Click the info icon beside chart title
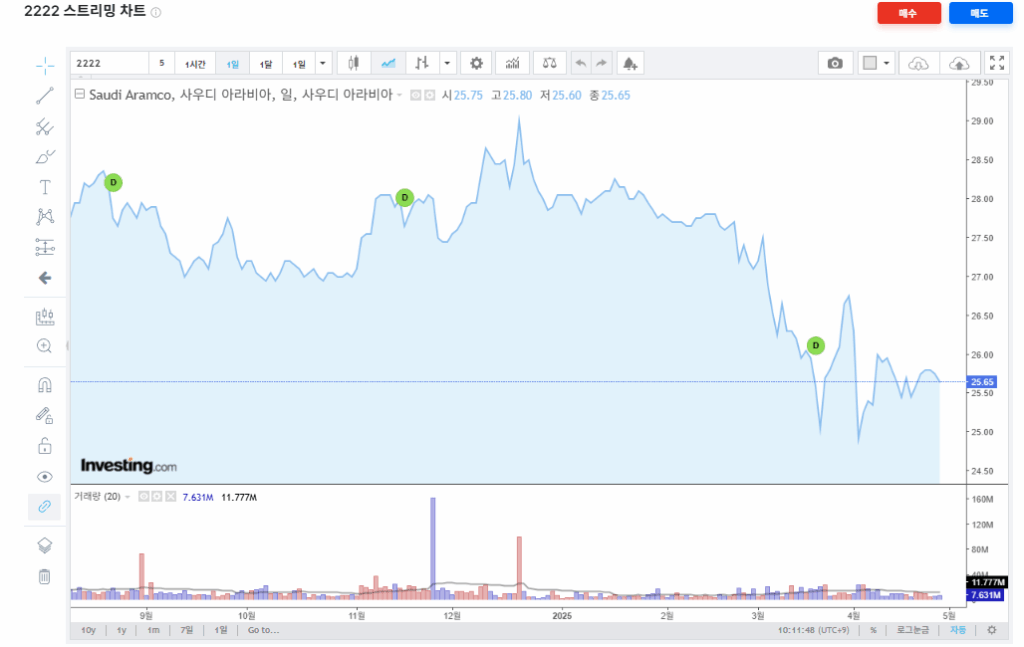The height and width of the screenshot is (647, 1024). pos(155,12)
